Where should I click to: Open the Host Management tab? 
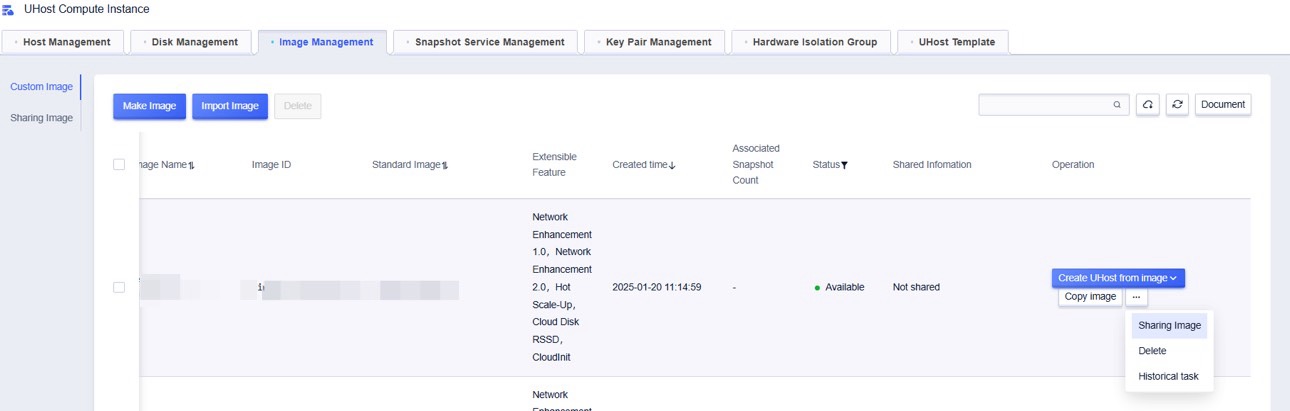[64, 42]
